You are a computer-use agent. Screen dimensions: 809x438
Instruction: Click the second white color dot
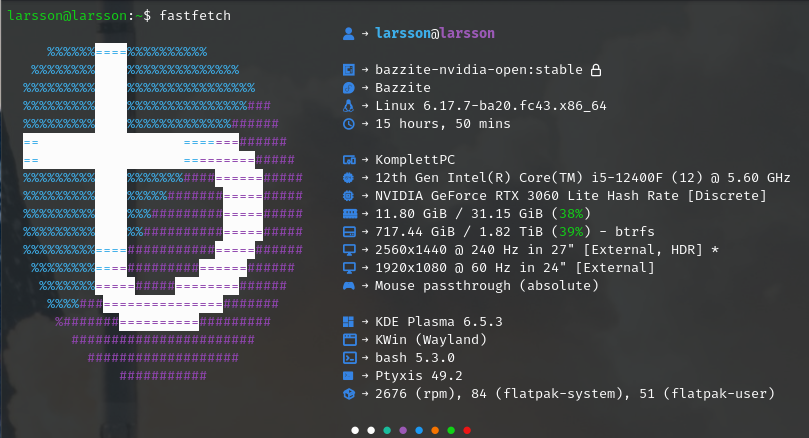371,430
